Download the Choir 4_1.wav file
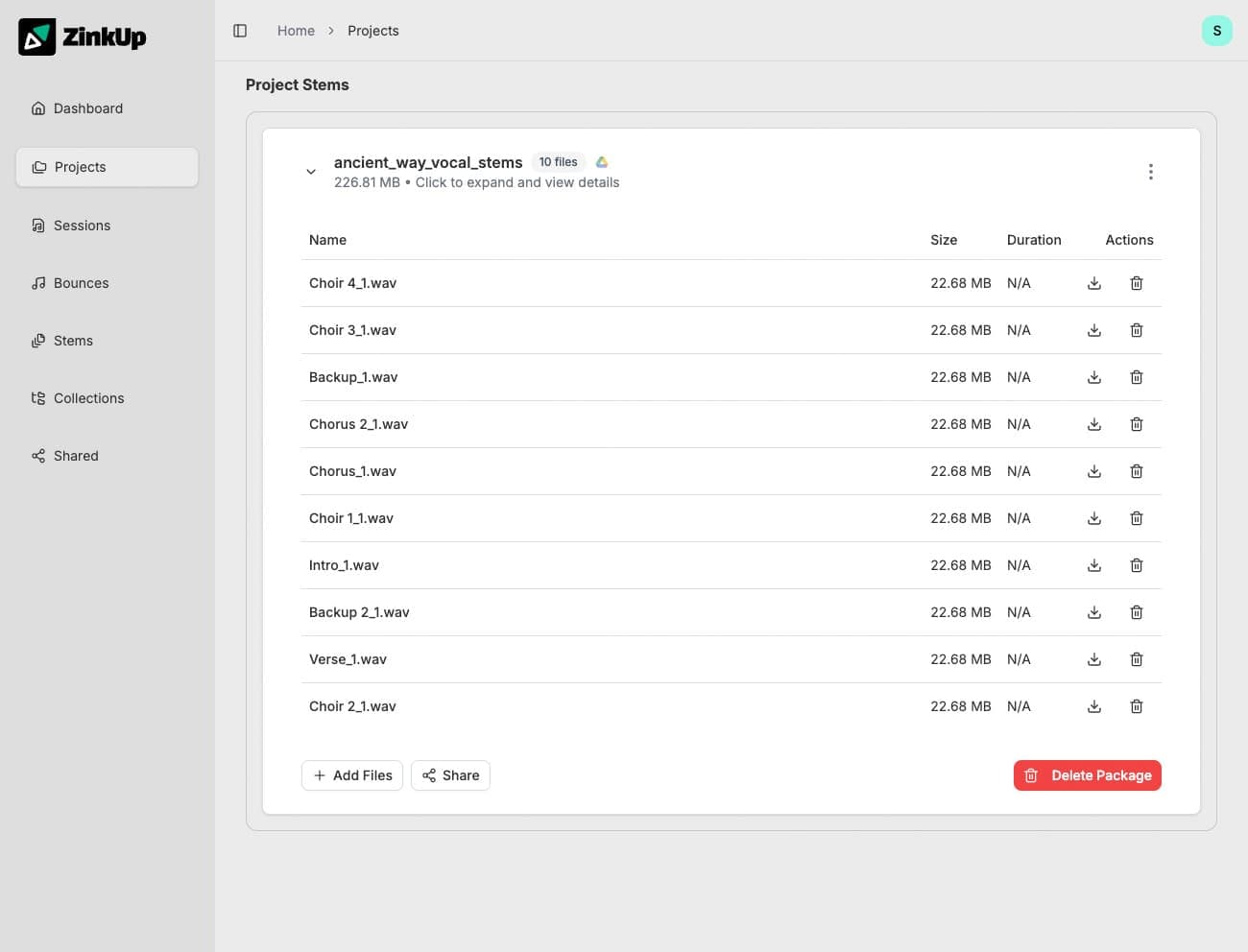Image resolution: width=1248 pixels, height=952 pixels. point(1094,283)
